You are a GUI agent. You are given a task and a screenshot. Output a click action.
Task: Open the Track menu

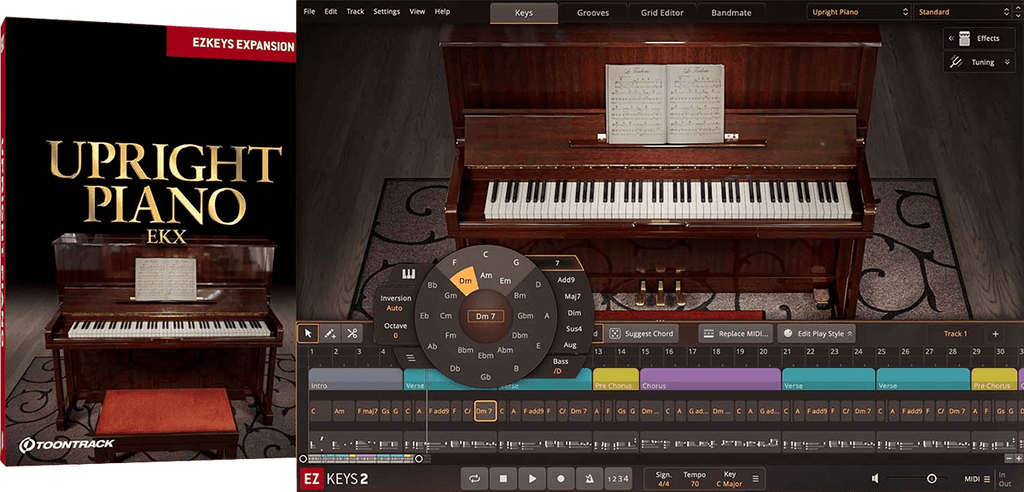(355, 12)
